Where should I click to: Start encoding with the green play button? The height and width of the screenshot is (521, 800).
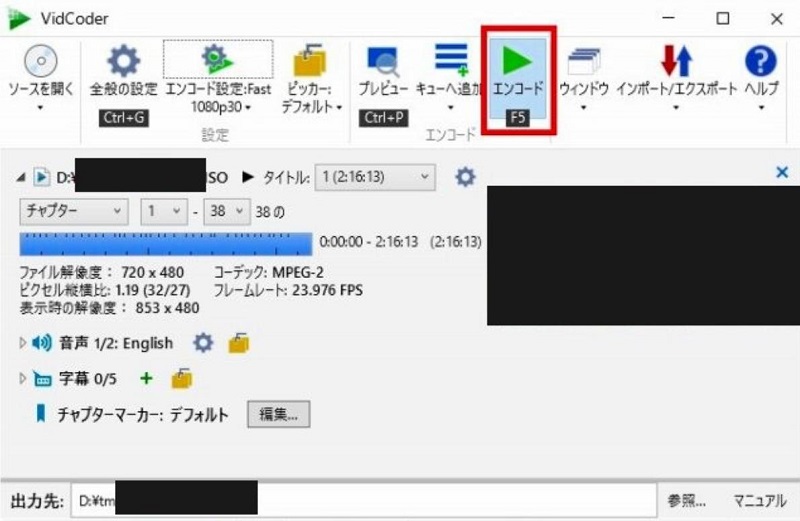(x=517, y=61)
